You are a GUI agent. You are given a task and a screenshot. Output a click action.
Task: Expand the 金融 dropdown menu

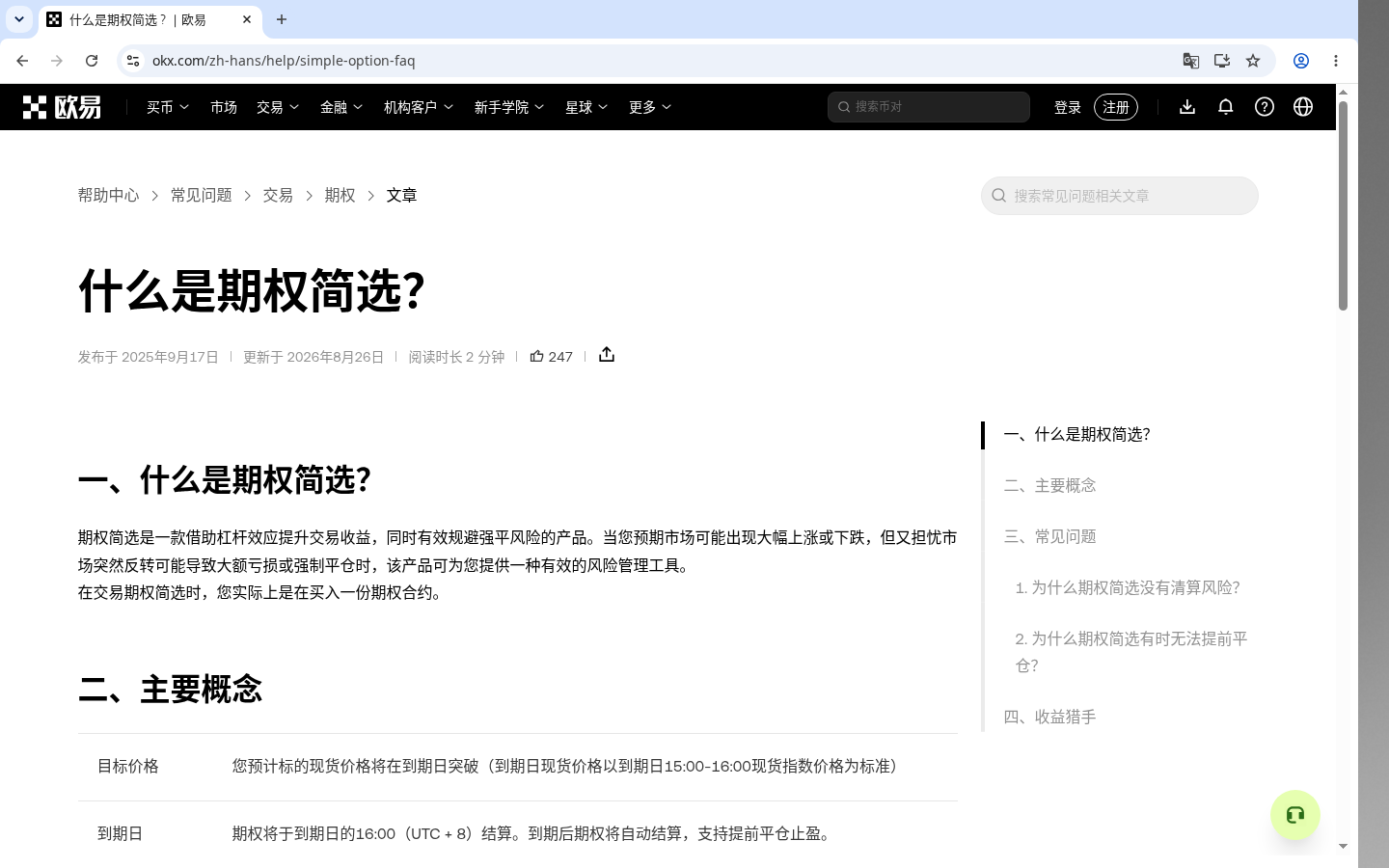pos(341,107)
